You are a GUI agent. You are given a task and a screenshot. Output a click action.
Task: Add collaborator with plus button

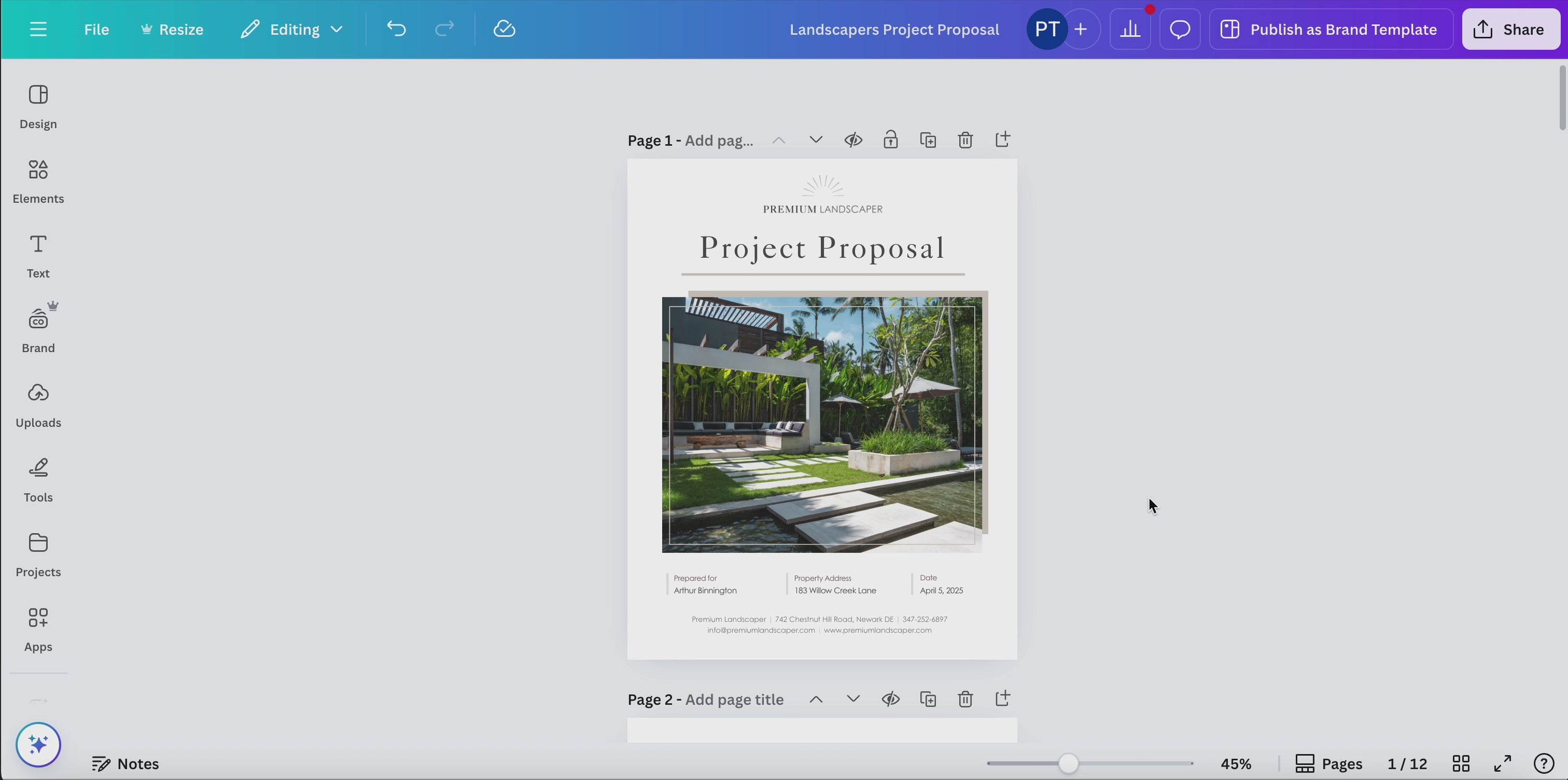click(1081, 29)
